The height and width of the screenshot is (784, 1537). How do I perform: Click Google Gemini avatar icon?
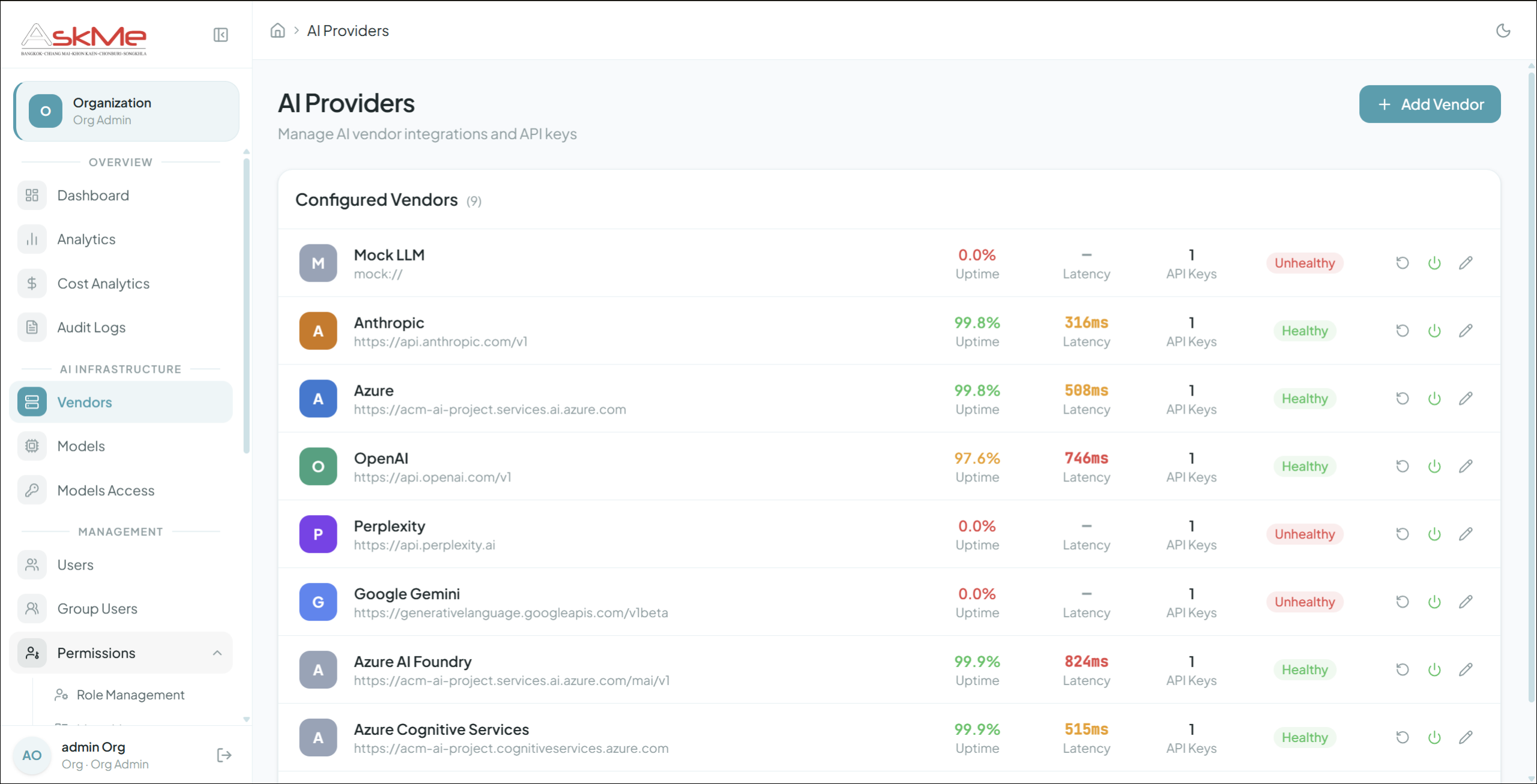tap(318, 602)
